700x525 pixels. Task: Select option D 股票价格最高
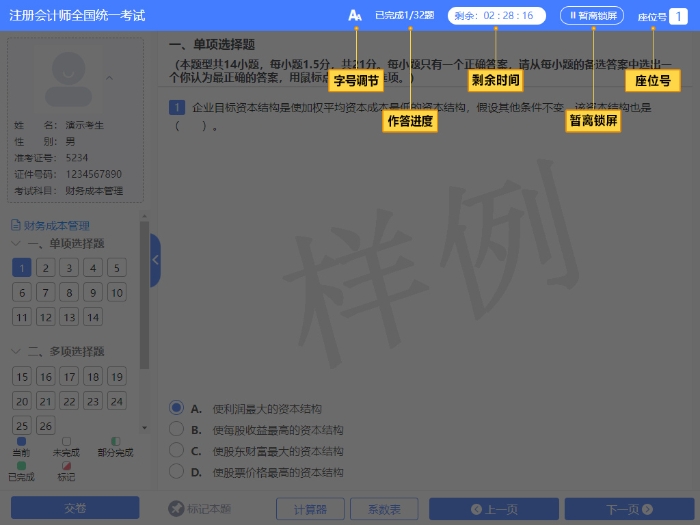(176, 471)
